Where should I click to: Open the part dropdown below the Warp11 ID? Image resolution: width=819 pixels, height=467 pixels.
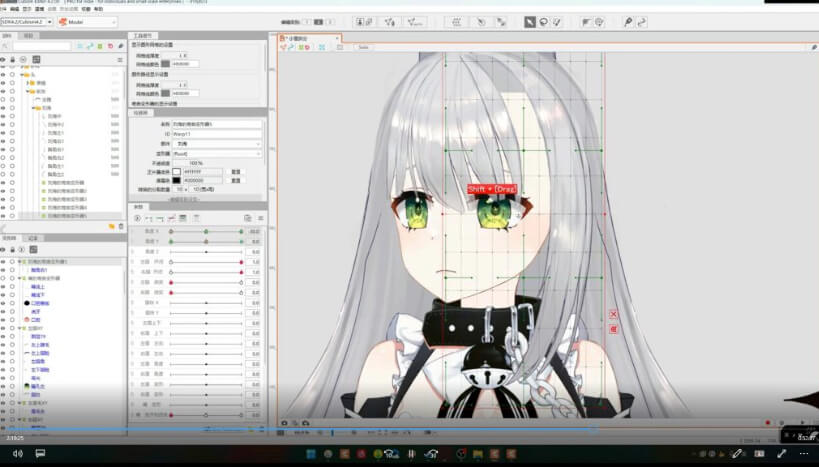click(x=217, y=144)
